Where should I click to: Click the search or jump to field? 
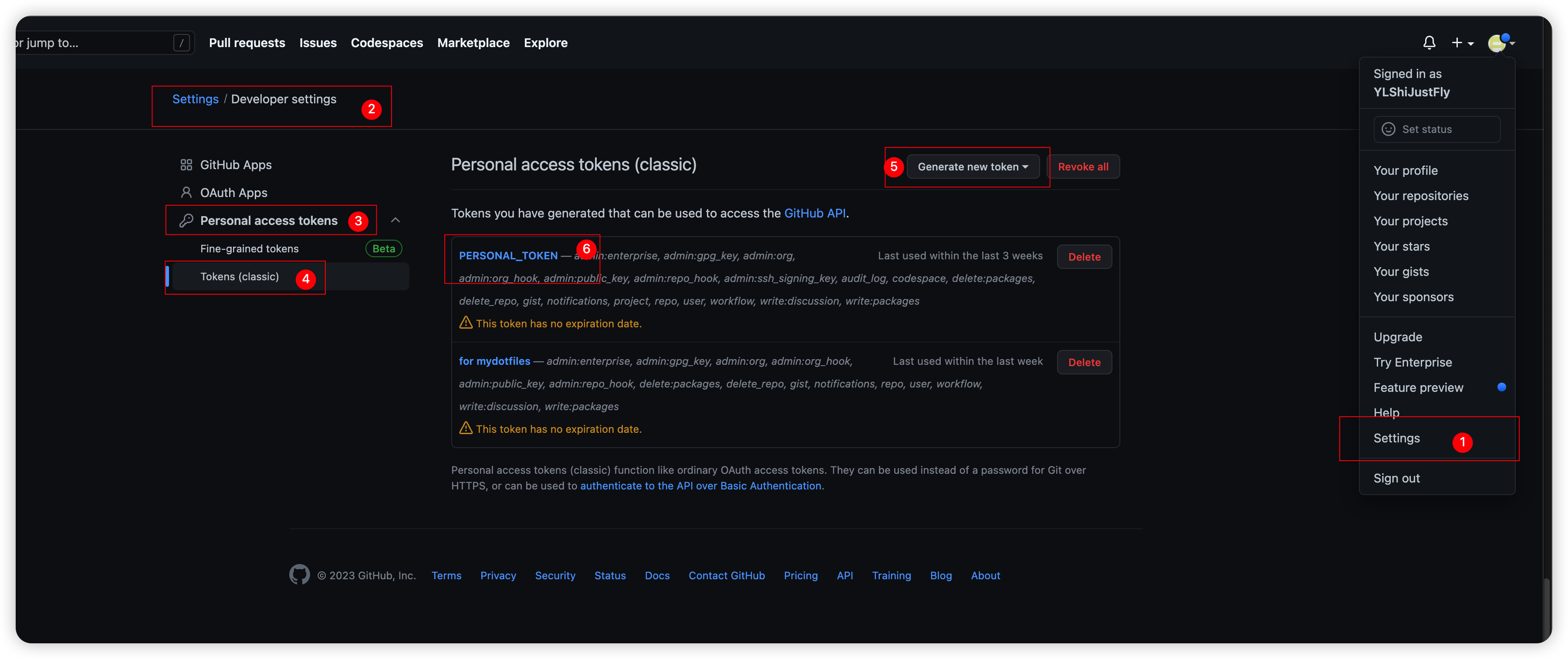click(91, 43)
